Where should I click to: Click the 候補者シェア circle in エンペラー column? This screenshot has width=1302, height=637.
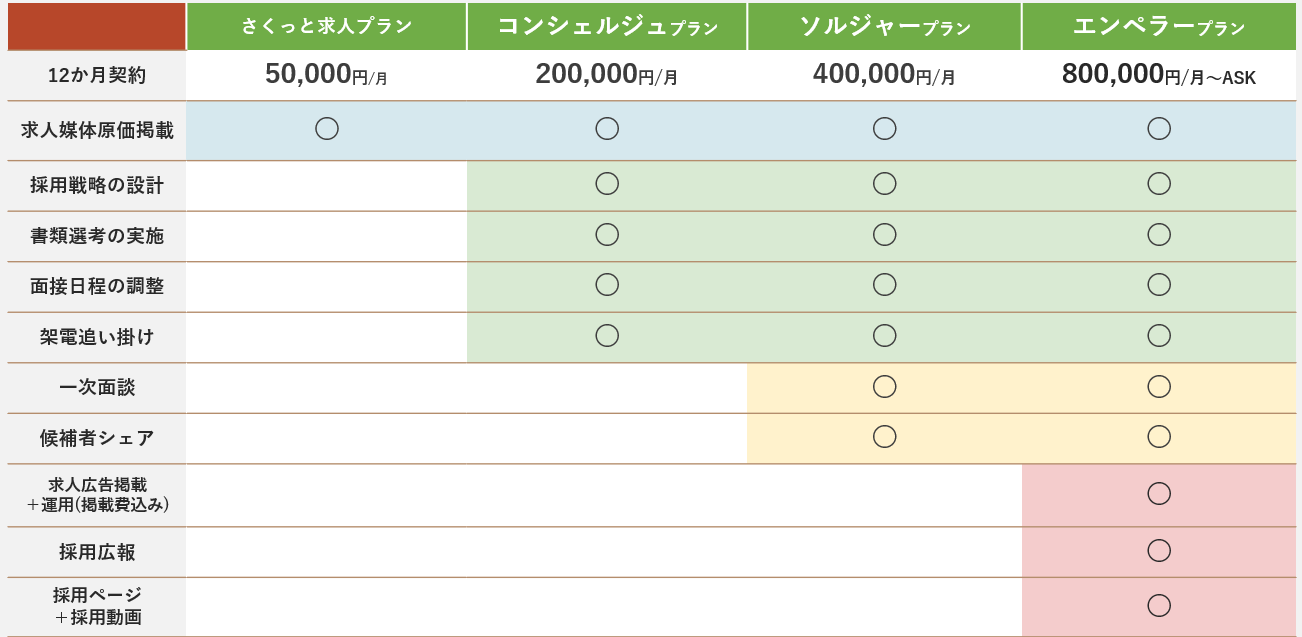point(1159,436)
